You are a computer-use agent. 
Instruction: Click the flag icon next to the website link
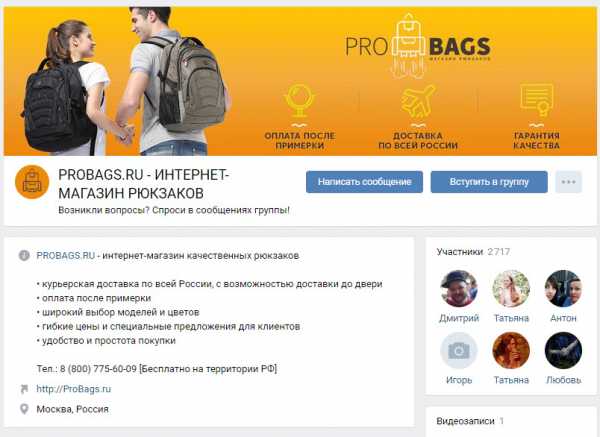(24, 389)
